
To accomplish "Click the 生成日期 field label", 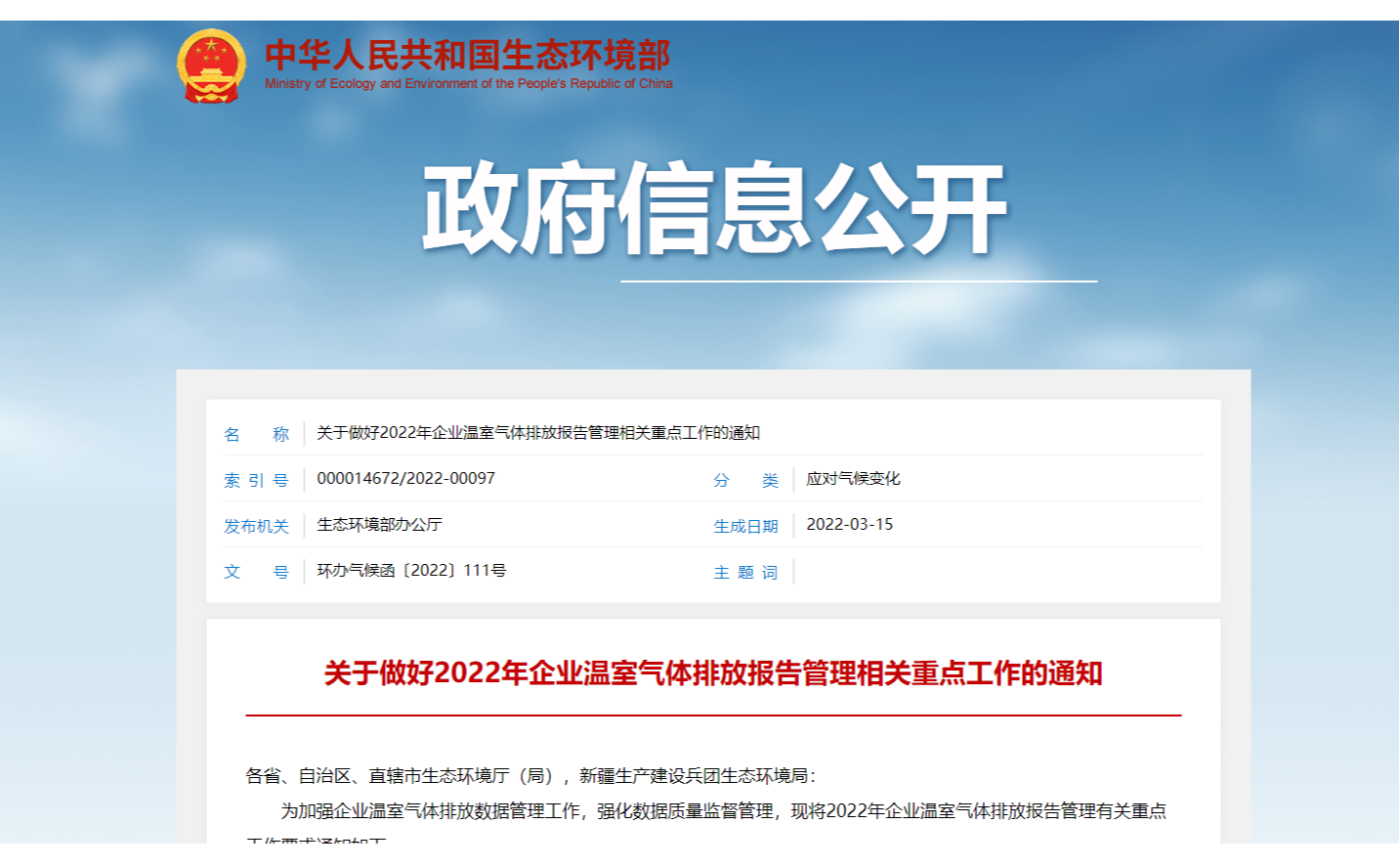I will [745, 526].
